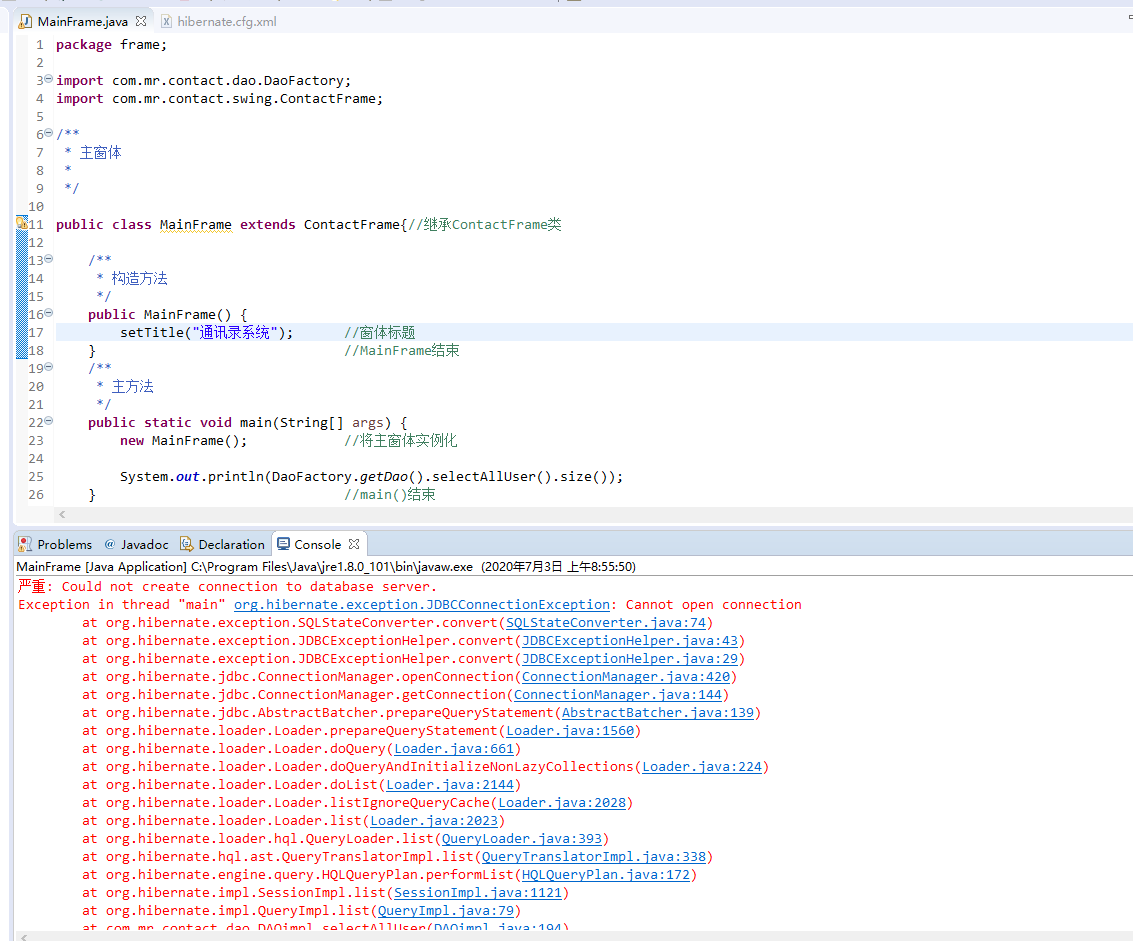Collapse the import block at line 3
The height and width of the screenshot is (941, 1133).
pos(48,78)
